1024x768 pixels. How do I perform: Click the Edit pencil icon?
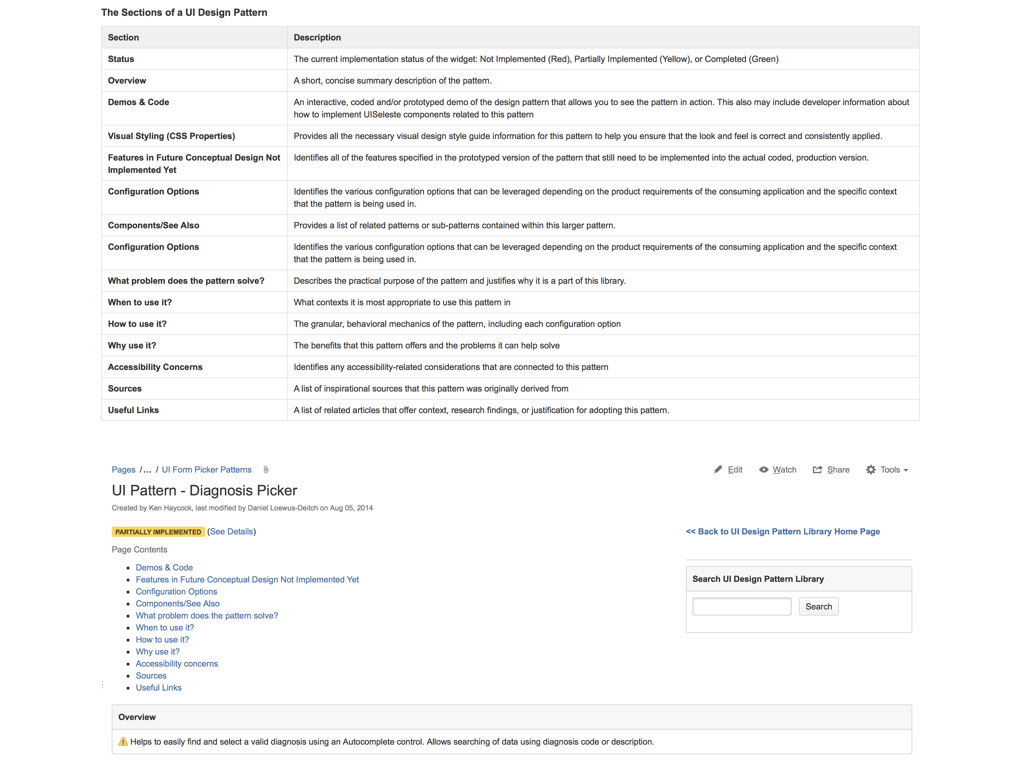click(x=718, y=470)
